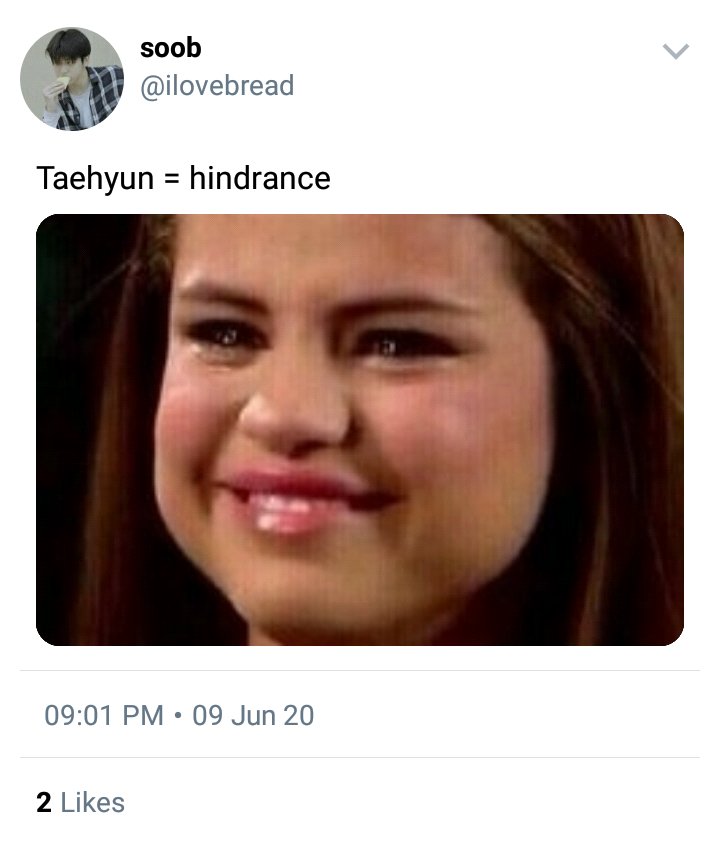Viewport: 720px width, 843px height.
Task: Select the 09:01 PM timestamp
Action: (x=104, y=716)
